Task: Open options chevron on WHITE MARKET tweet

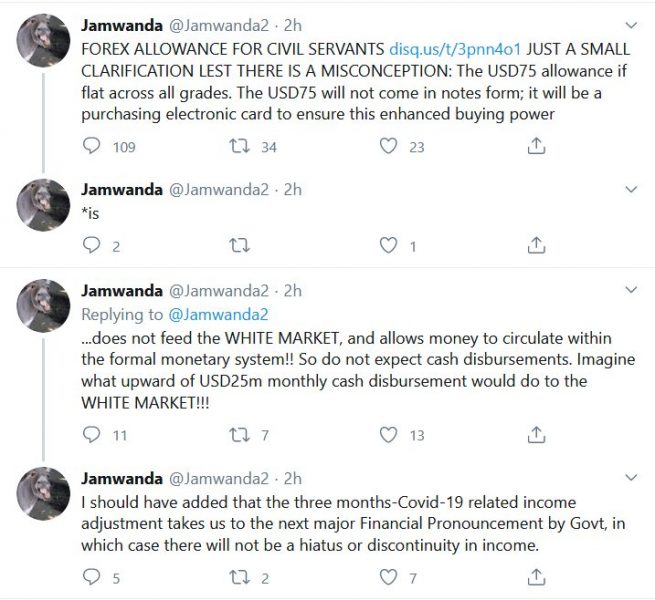Action: click(631, 290)
